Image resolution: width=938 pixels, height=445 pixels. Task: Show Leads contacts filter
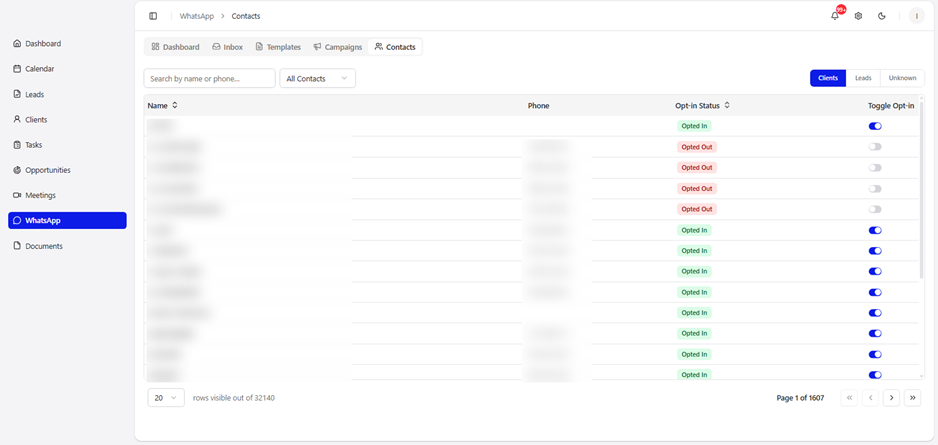point(863,78)
